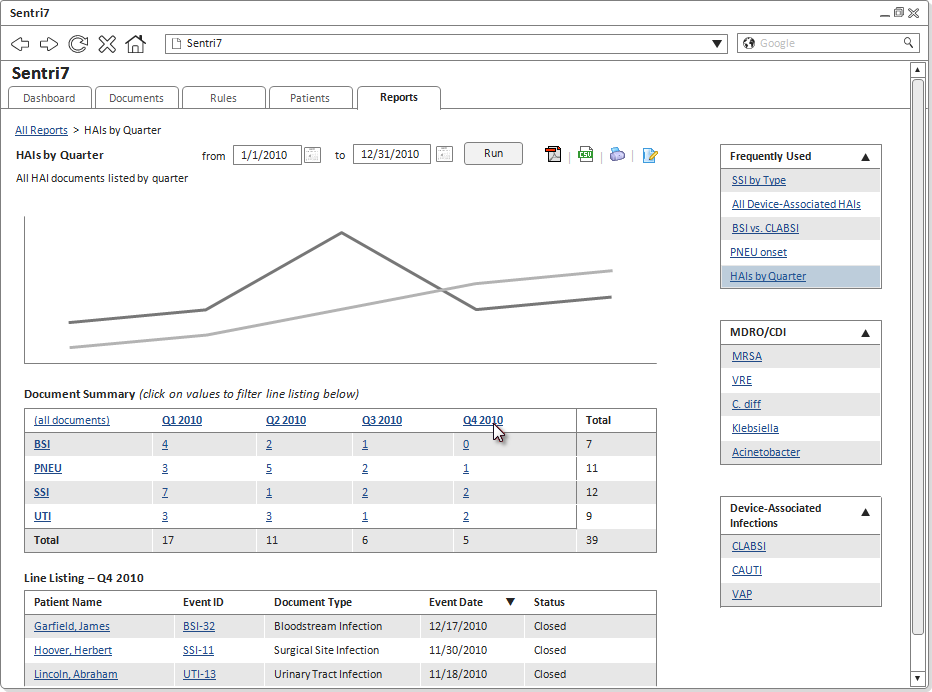Go back to All Reports link
Screen dimensions: 932x692
coord(42,130)
